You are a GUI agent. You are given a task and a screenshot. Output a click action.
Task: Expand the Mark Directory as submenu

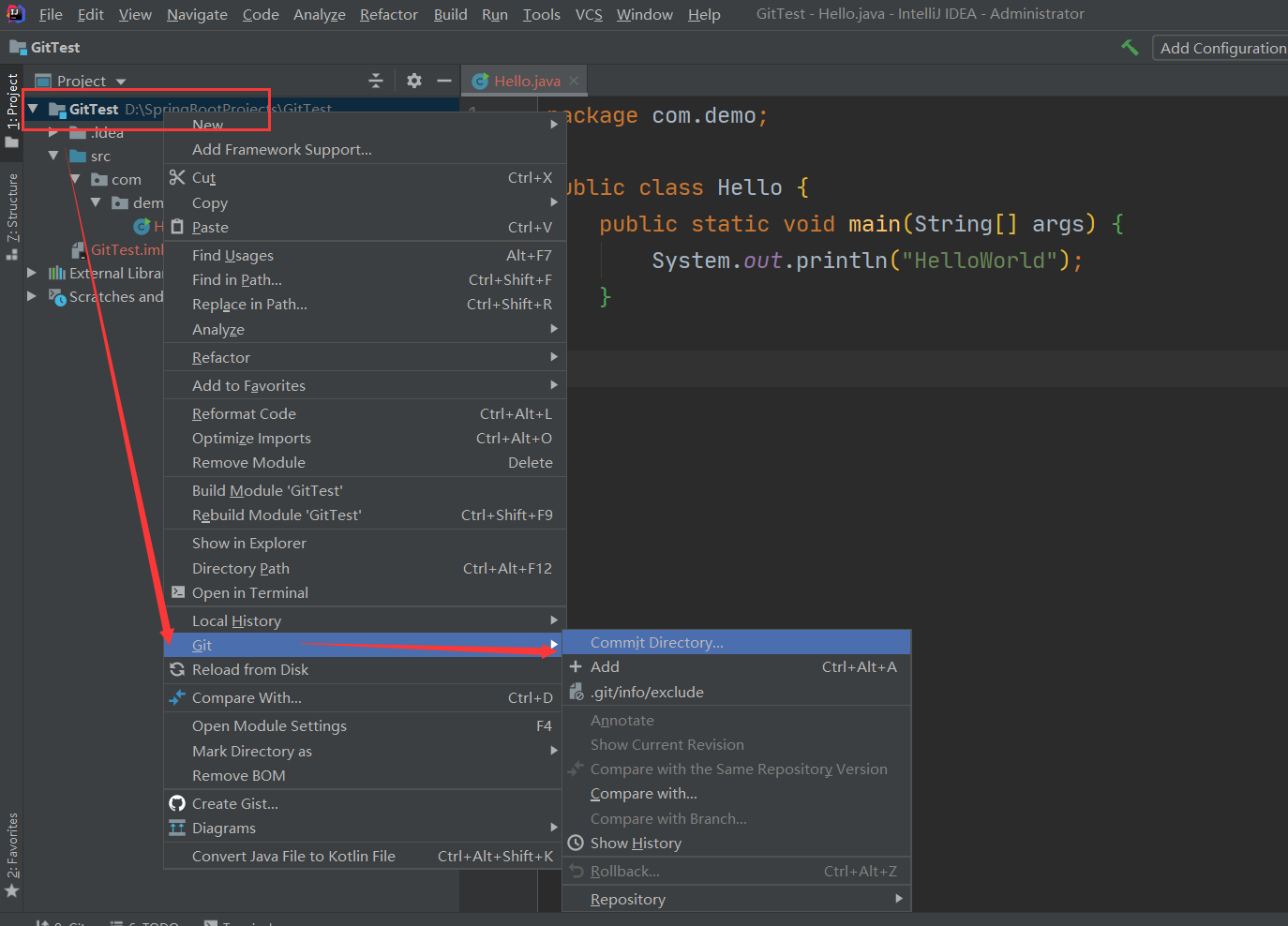click(366, 751)
